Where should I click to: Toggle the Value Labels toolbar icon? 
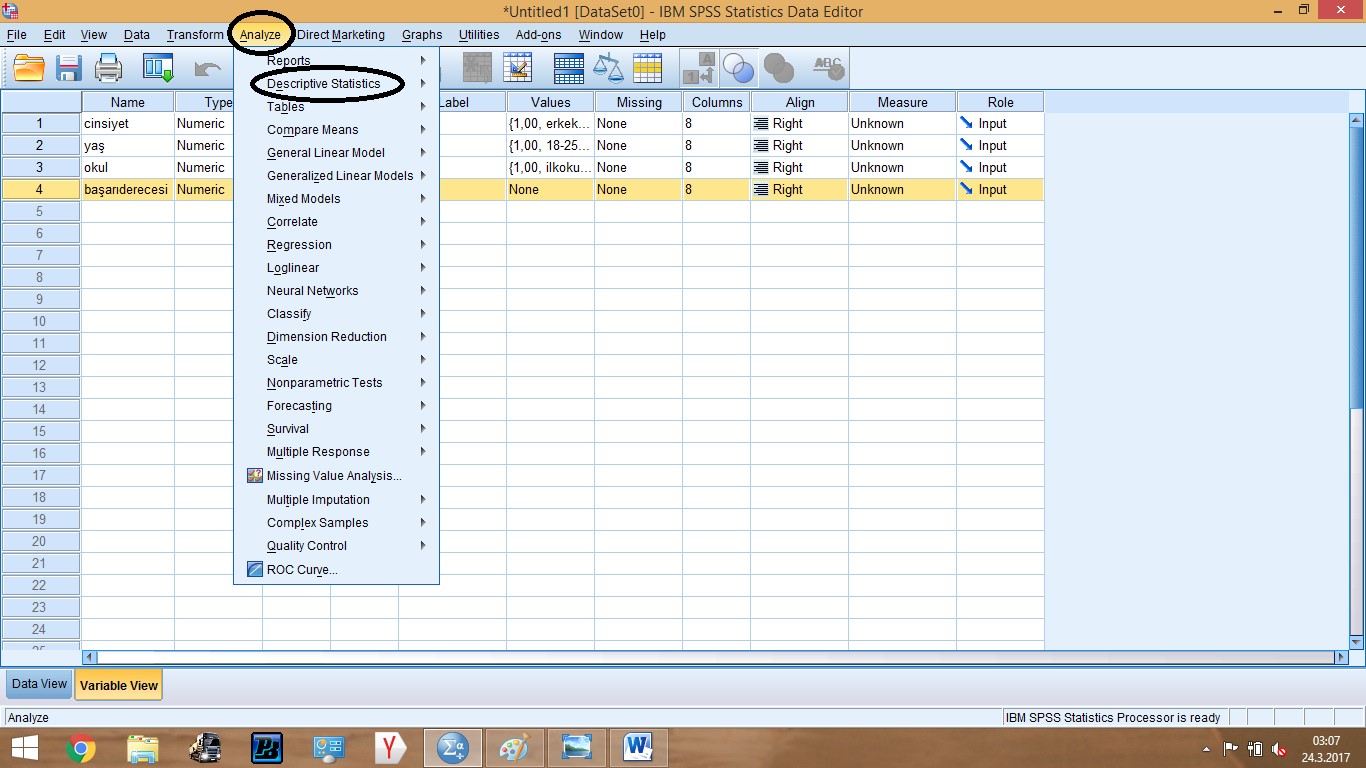[700, 68]
